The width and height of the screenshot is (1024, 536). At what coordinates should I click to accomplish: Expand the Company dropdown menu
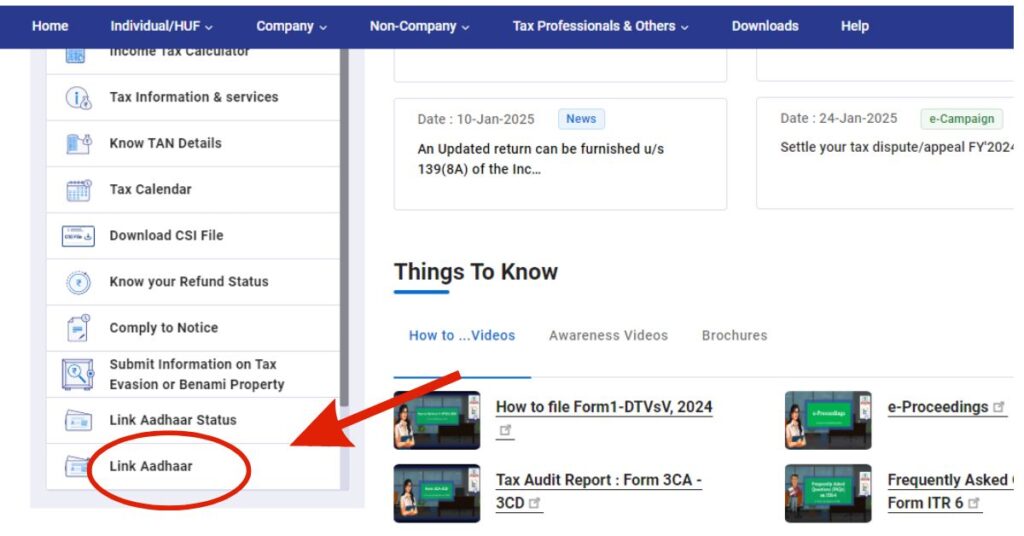(291, 26)
